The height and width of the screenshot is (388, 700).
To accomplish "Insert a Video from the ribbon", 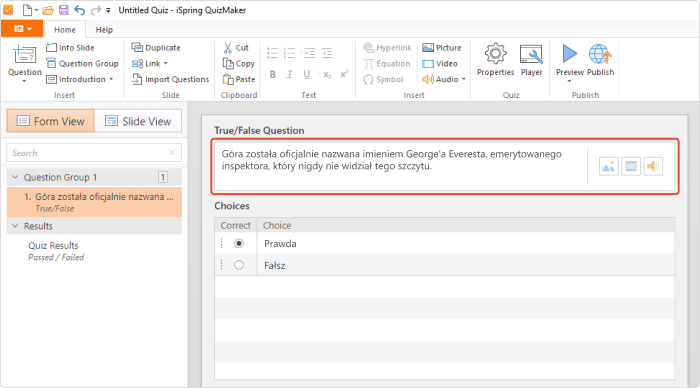I will coord(440,63).
